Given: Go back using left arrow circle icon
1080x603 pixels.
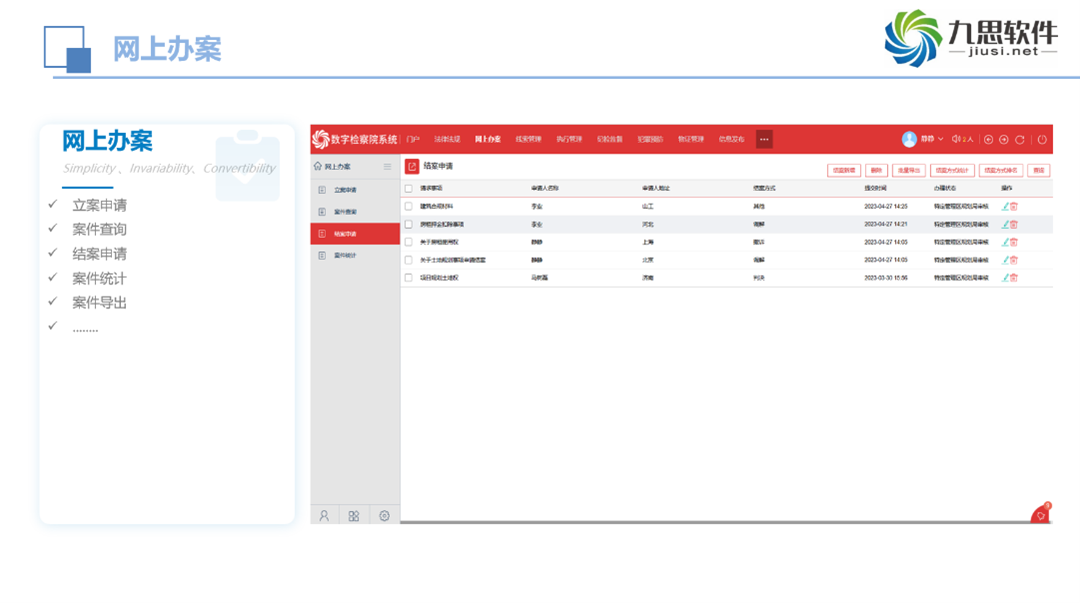Looking at the screenshot, I should 988,140.
